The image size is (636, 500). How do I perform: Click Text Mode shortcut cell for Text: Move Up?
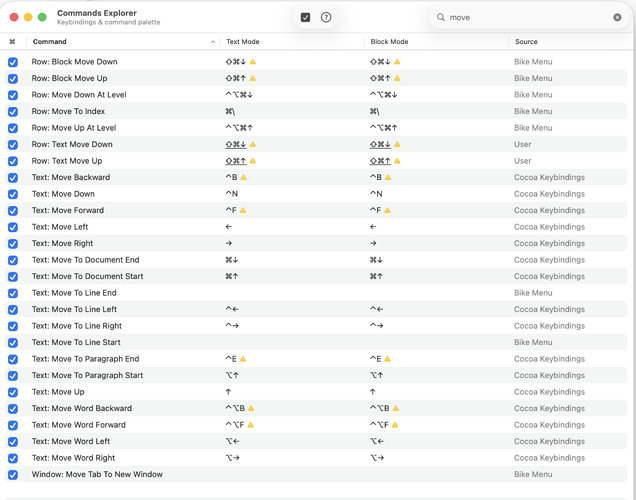pos(229,392)
